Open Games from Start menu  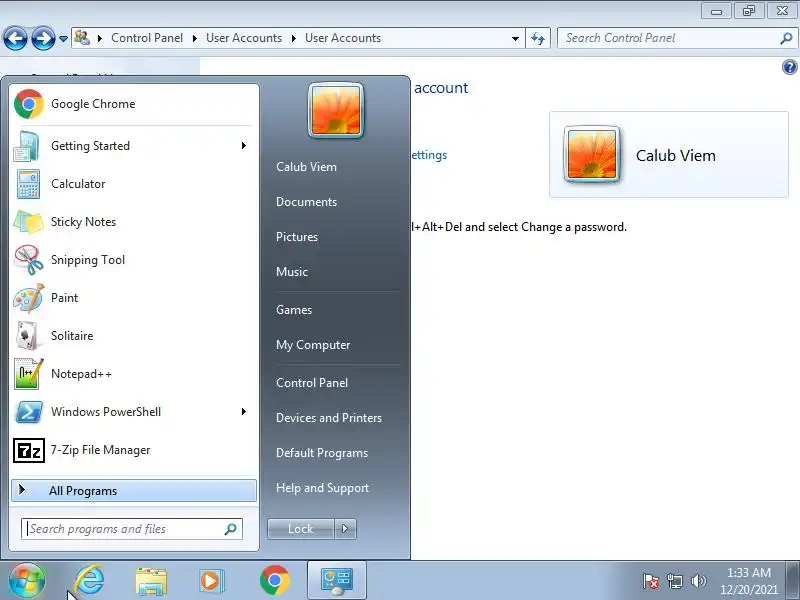click(294, 310)
